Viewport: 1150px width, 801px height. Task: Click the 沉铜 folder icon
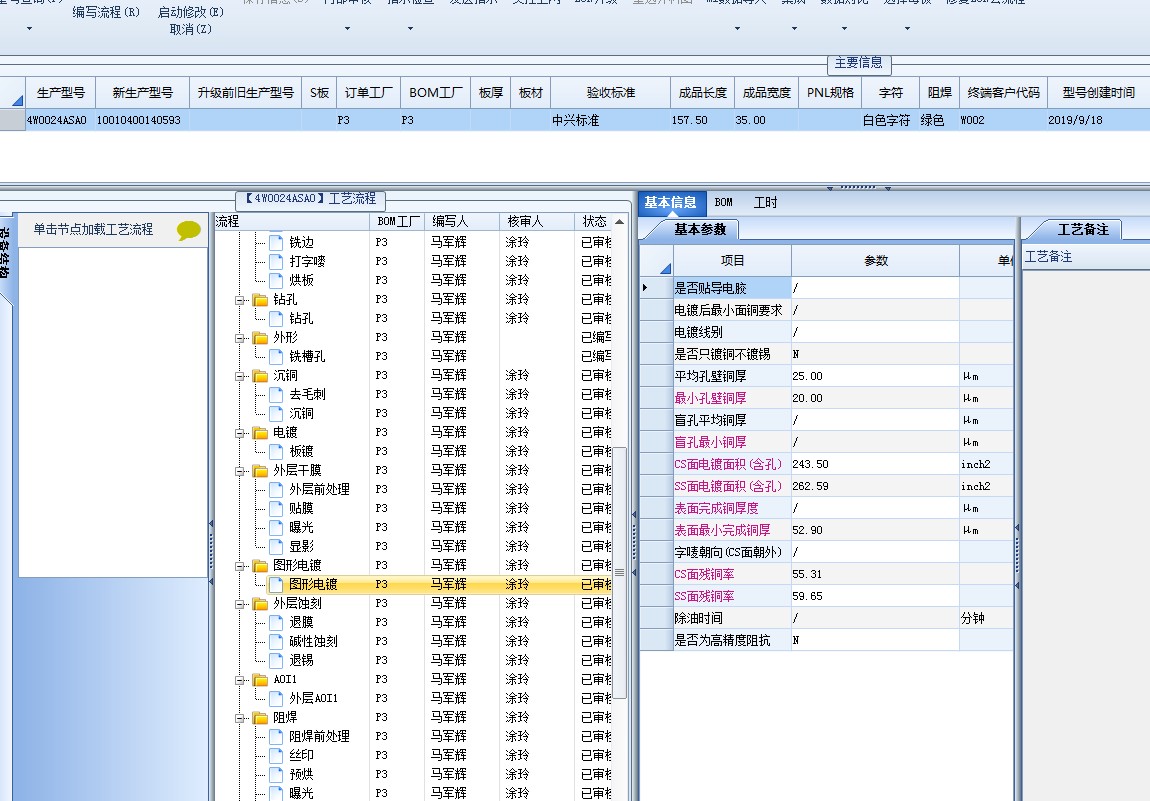click(x=260, y=376)
